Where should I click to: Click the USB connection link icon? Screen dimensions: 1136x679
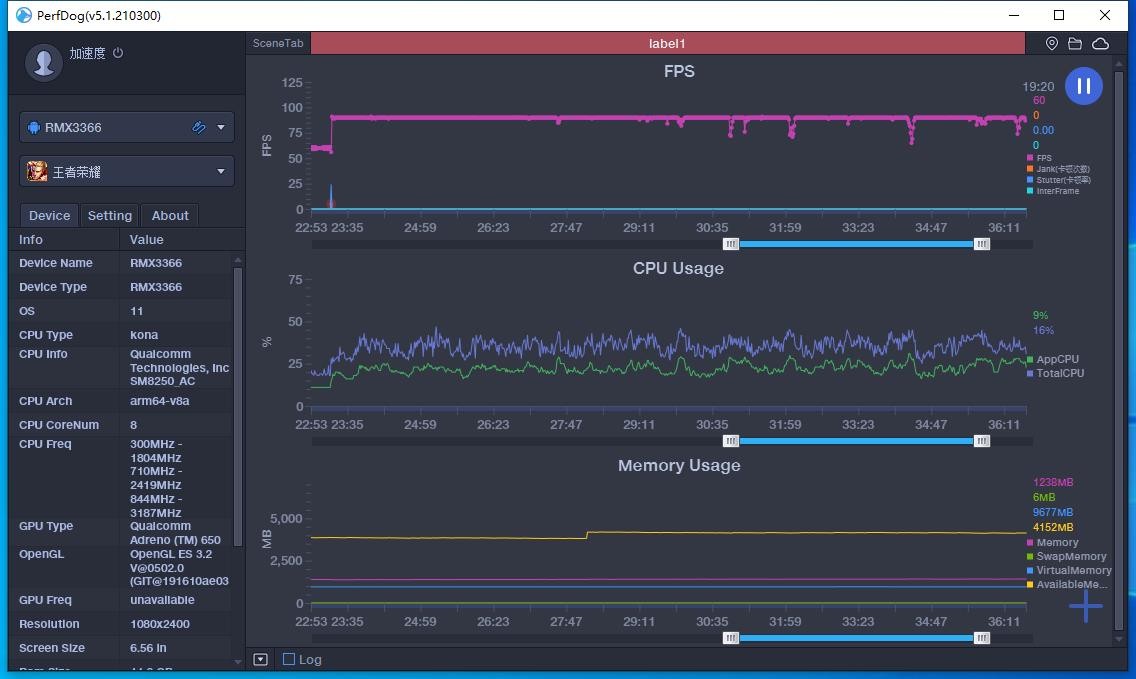pyautogui.click(x=199, y=127)
